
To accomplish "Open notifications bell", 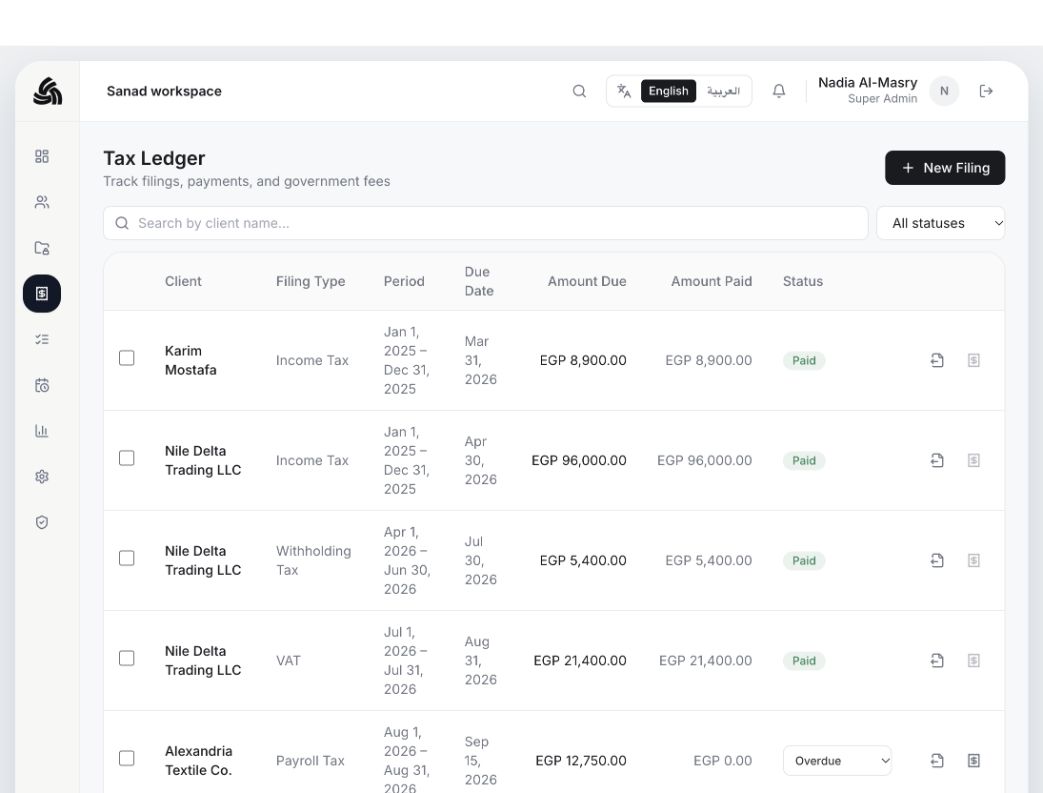I will [x=779, y=91].
